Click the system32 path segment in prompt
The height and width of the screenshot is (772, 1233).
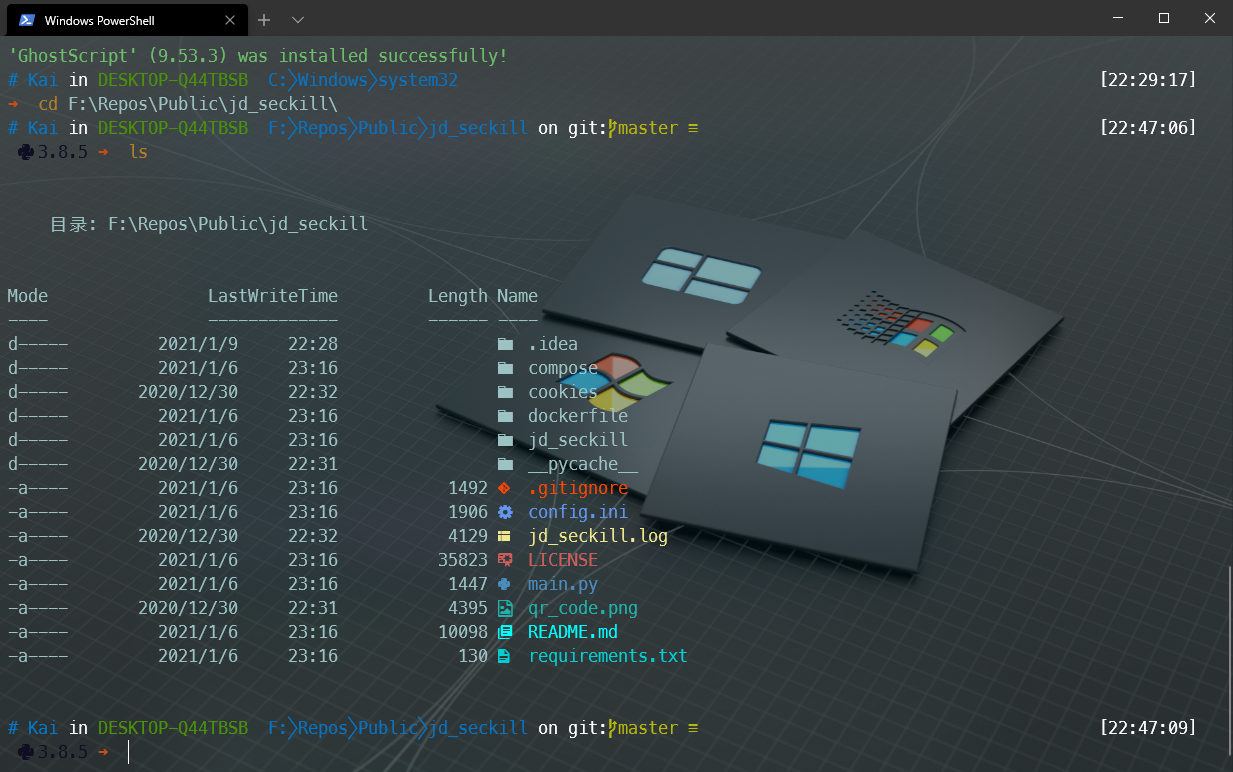(418, 80)
